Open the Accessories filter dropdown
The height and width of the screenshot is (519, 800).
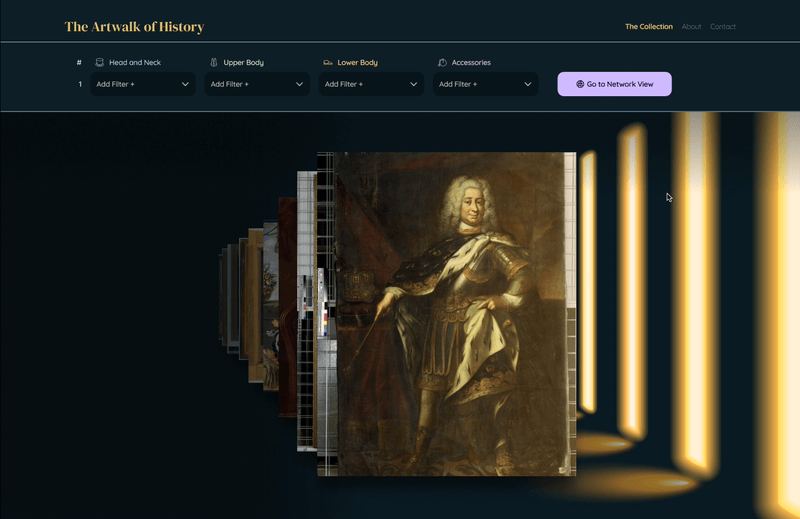tap(484, 84)
